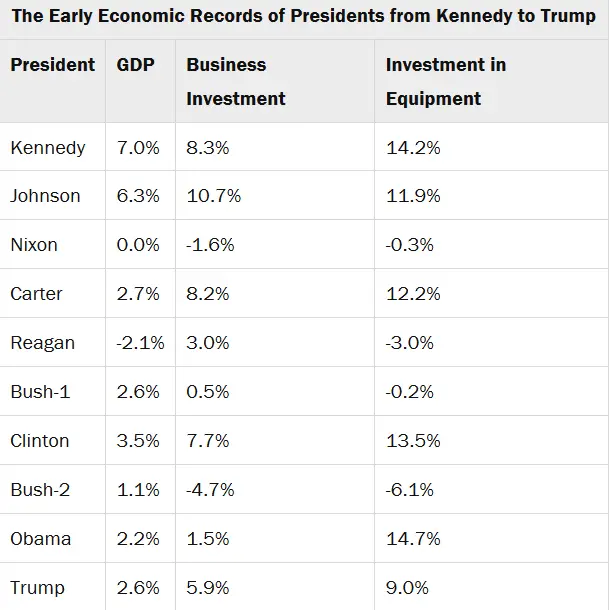Select the Bush-1 row name

[x=40, y=392]
